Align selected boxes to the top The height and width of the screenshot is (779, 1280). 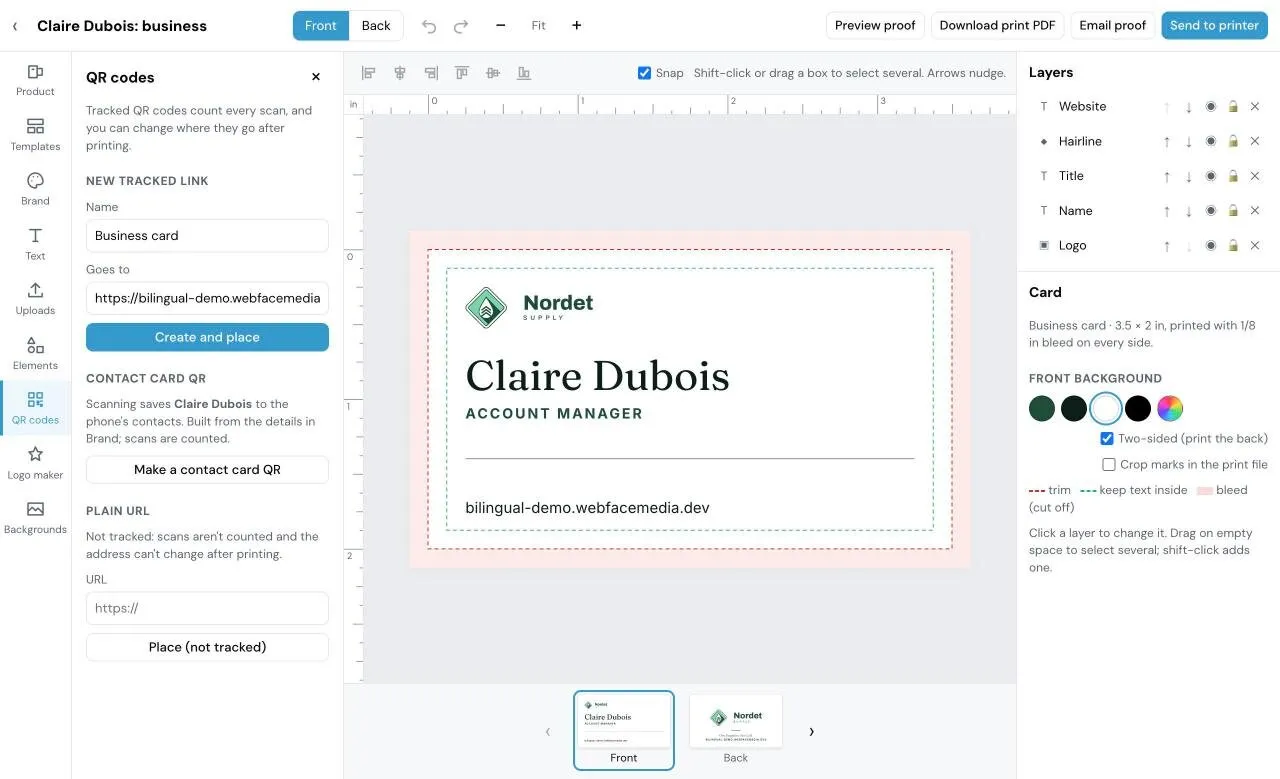pos(461,73)
